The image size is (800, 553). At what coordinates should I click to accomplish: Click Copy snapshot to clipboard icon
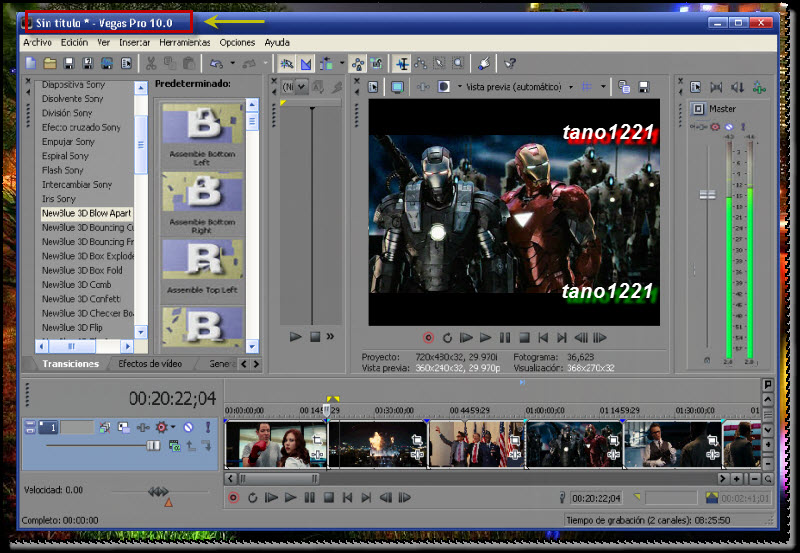click(624, 87)
